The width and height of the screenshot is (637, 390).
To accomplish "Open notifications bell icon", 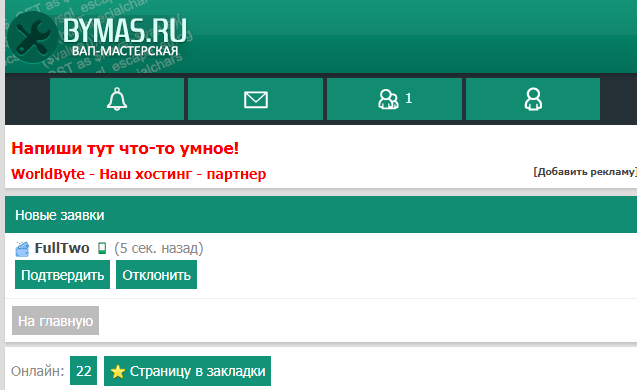I will [117, 99].
